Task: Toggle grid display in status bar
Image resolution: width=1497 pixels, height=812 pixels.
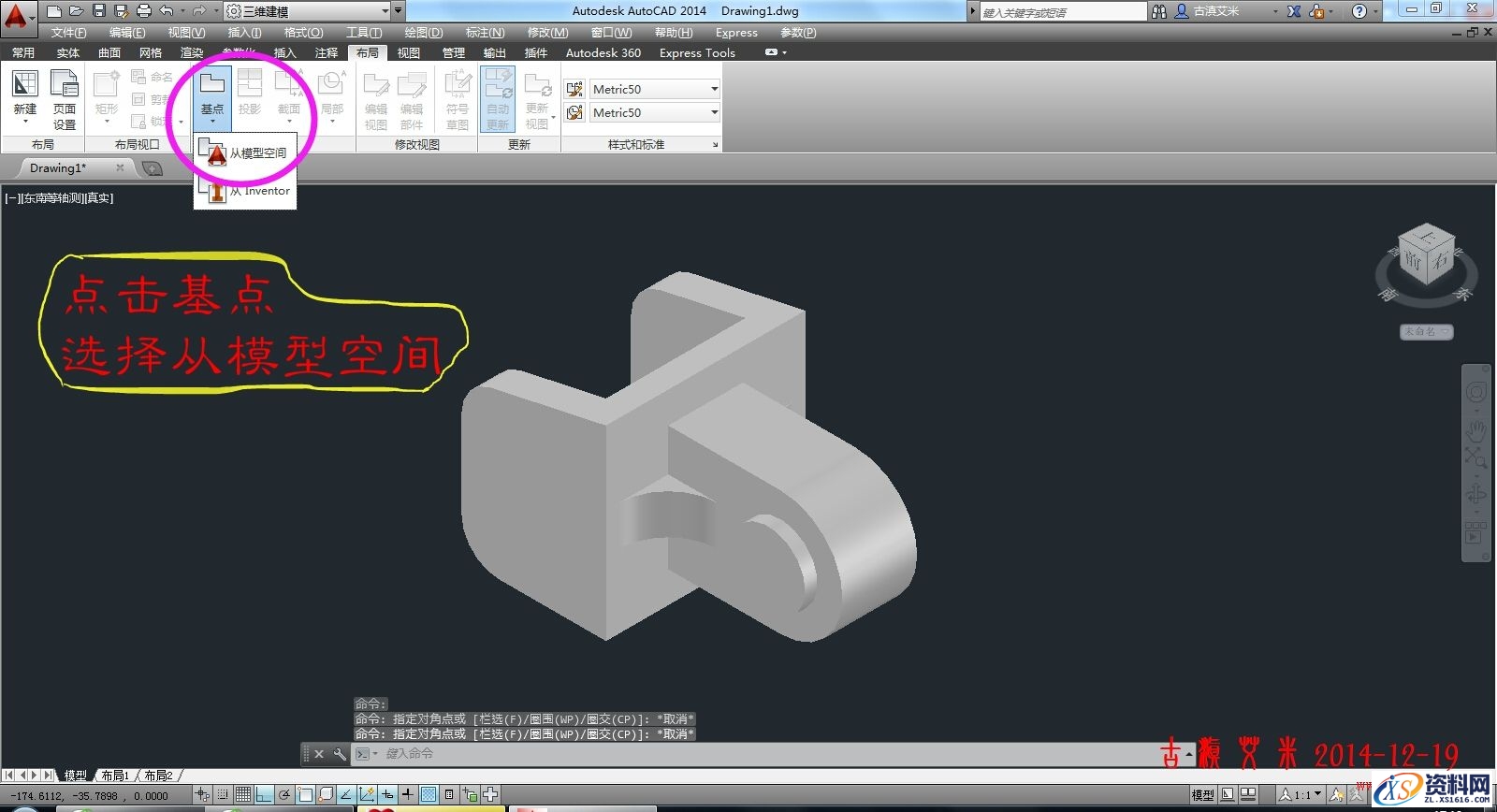Action: 243,795
